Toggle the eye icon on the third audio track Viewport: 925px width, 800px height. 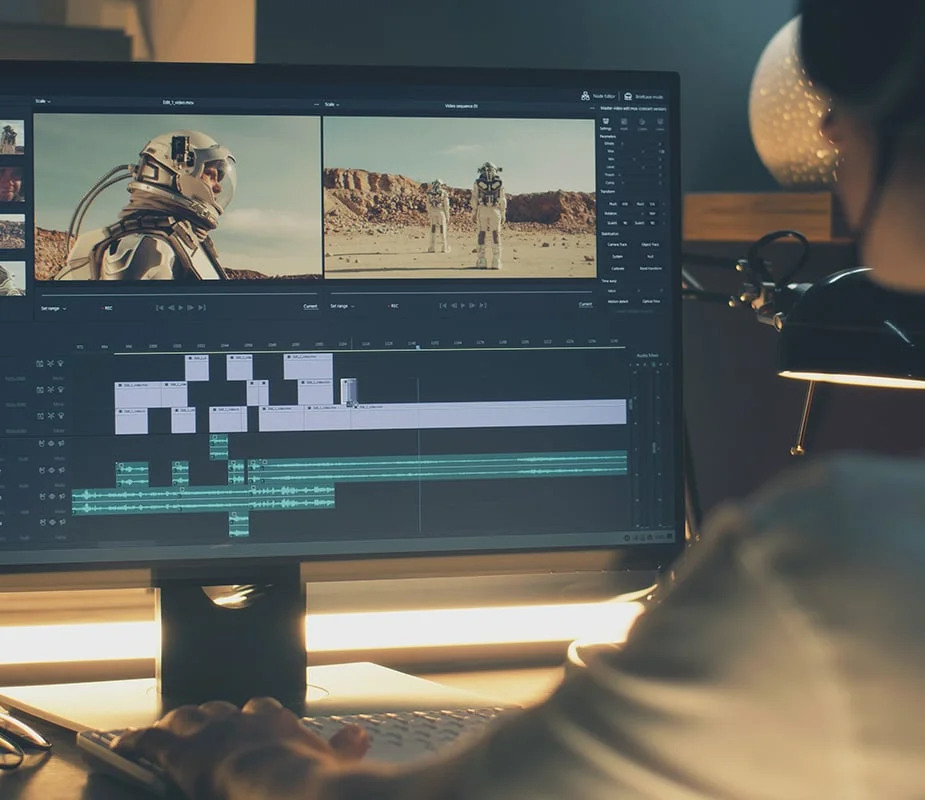pyautogui.click(x=52, y=497)
